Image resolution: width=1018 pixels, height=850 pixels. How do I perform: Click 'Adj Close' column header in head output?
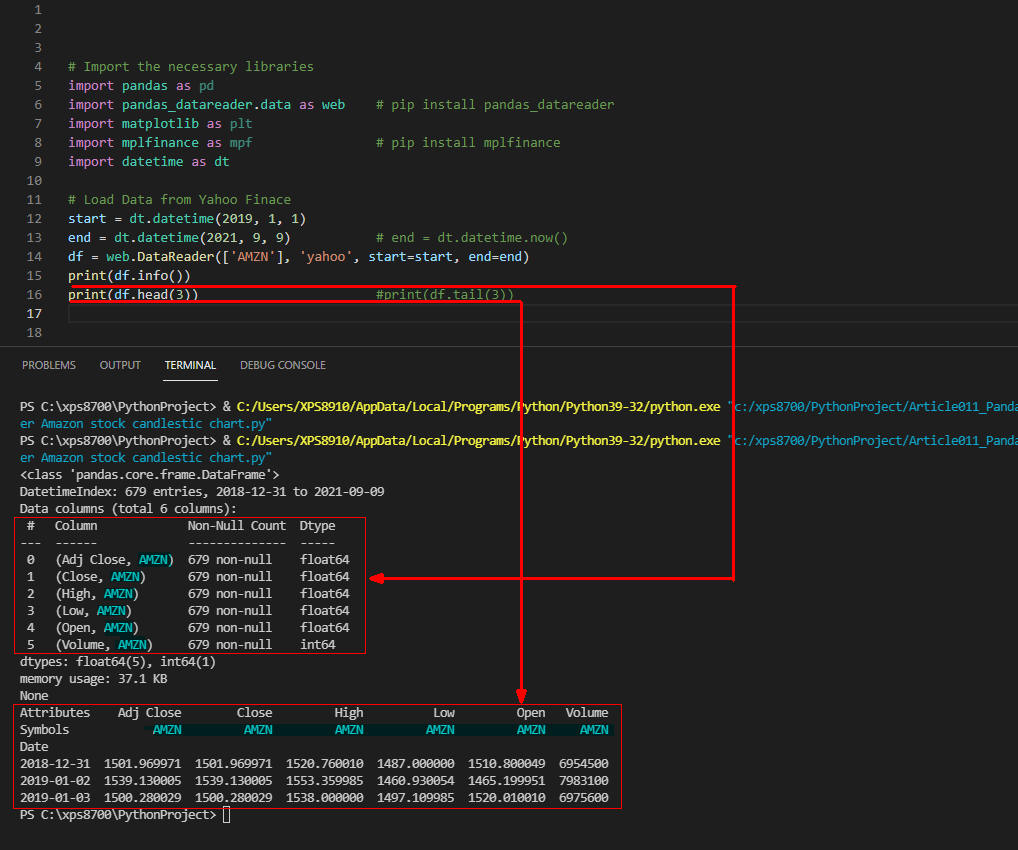coord(149,713)
